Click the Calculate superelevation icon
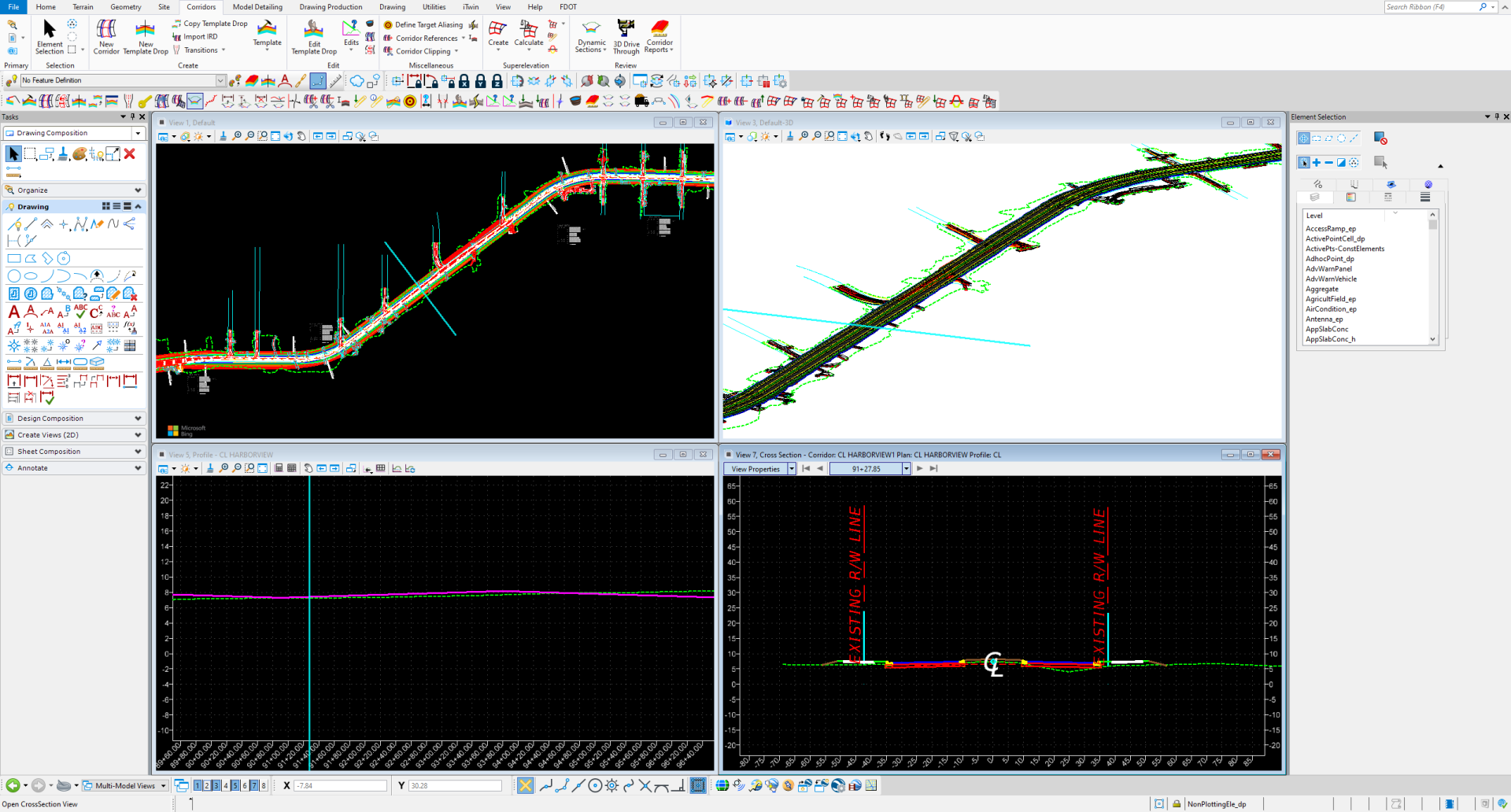The width and height of the screenshot is (1511, 812). [529, 34]
